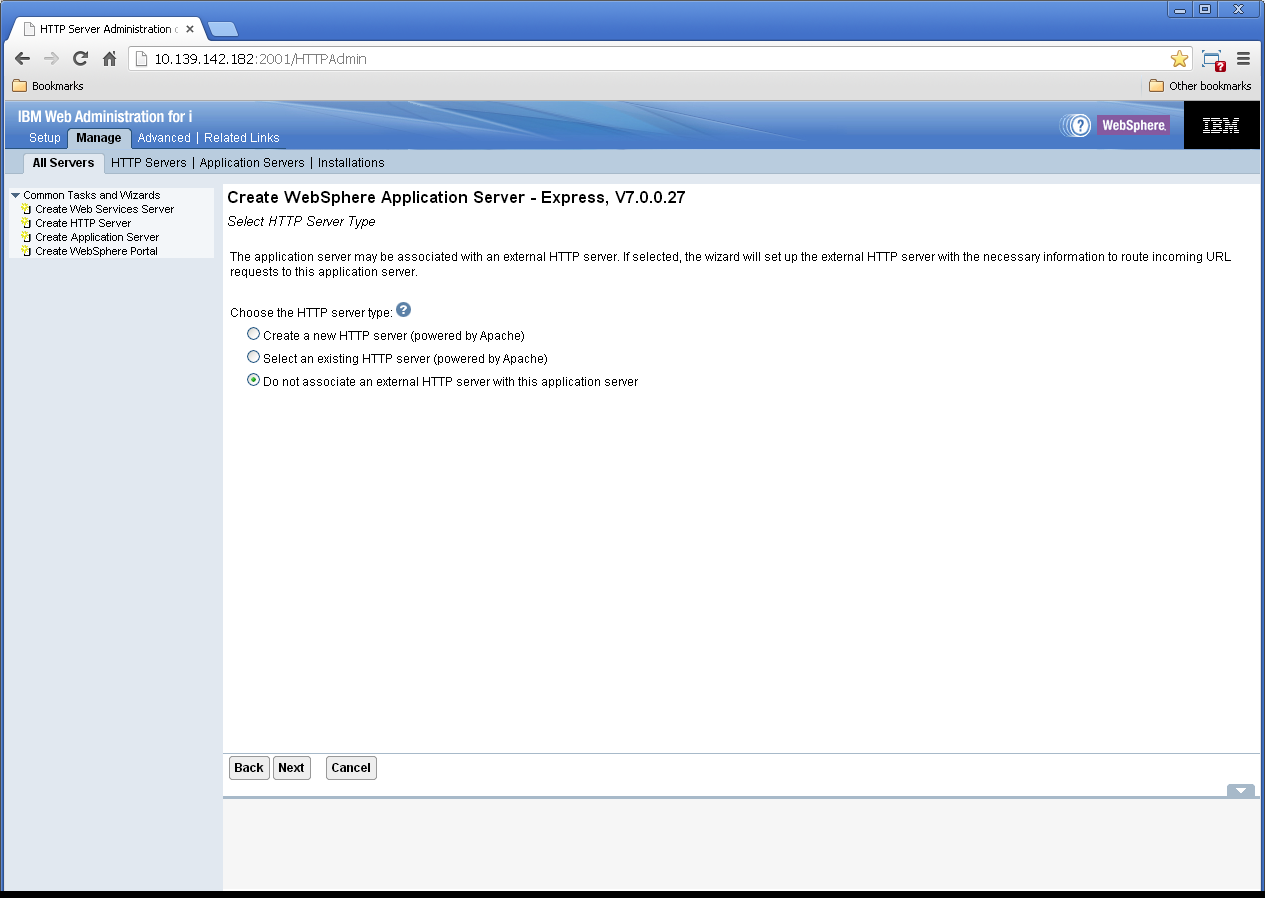Click the screen capture extension icon
The image size is (1265, 898).
(x=1213, y=60)
